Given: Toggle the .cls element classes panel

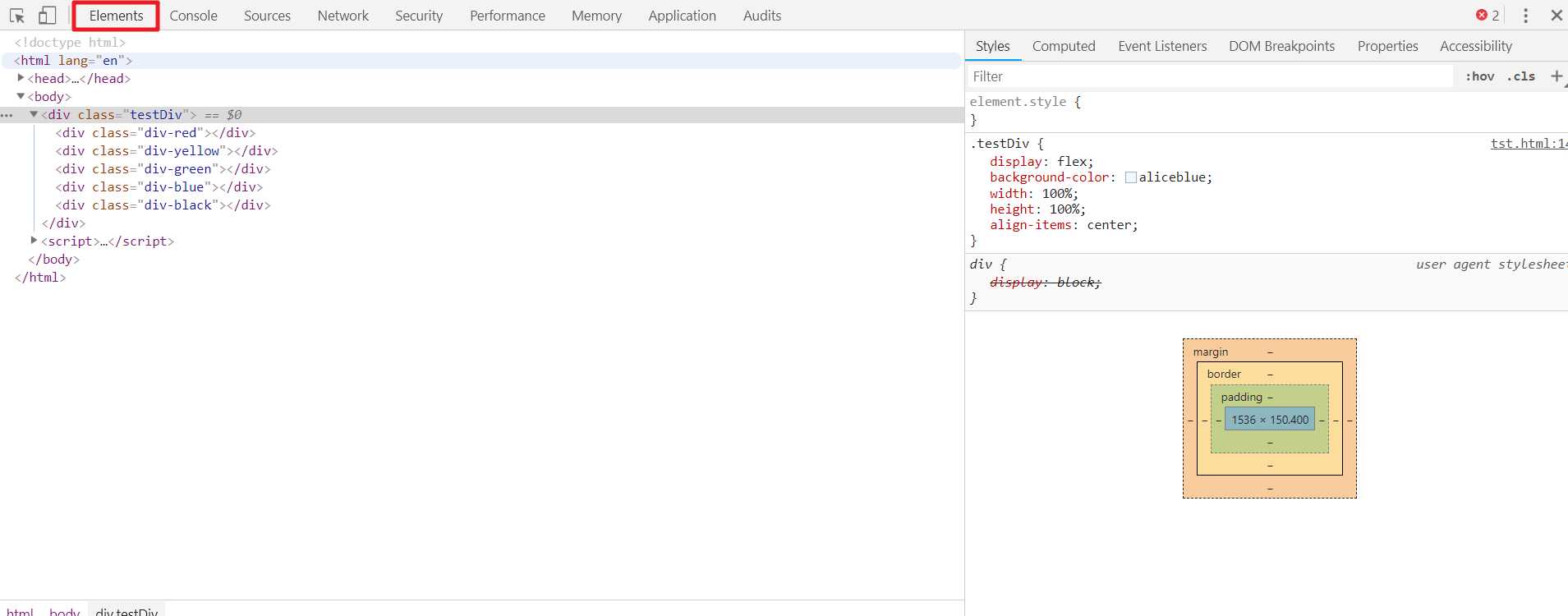Looking at the screenshot, I should pyautogui.click(x=1521, y=76).
